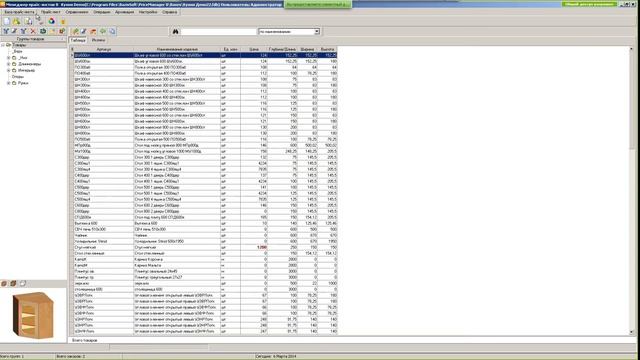The image size is (640, 360).
Task: Select the 'Длинномеры' folder label
Action: pos(29,64)
